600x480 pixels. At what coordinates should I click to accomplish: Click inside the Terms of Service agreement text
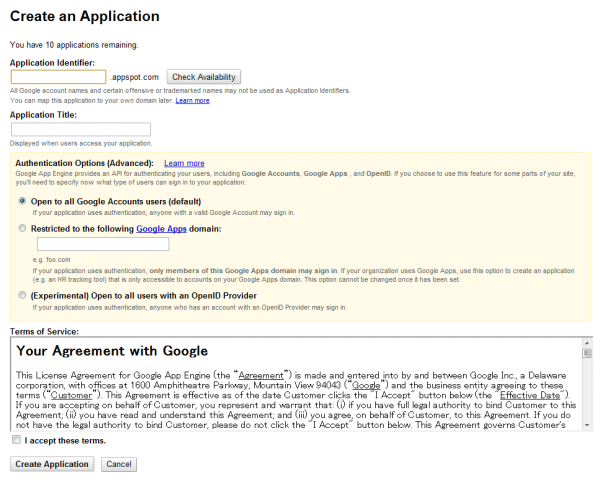tap(290, 395)
